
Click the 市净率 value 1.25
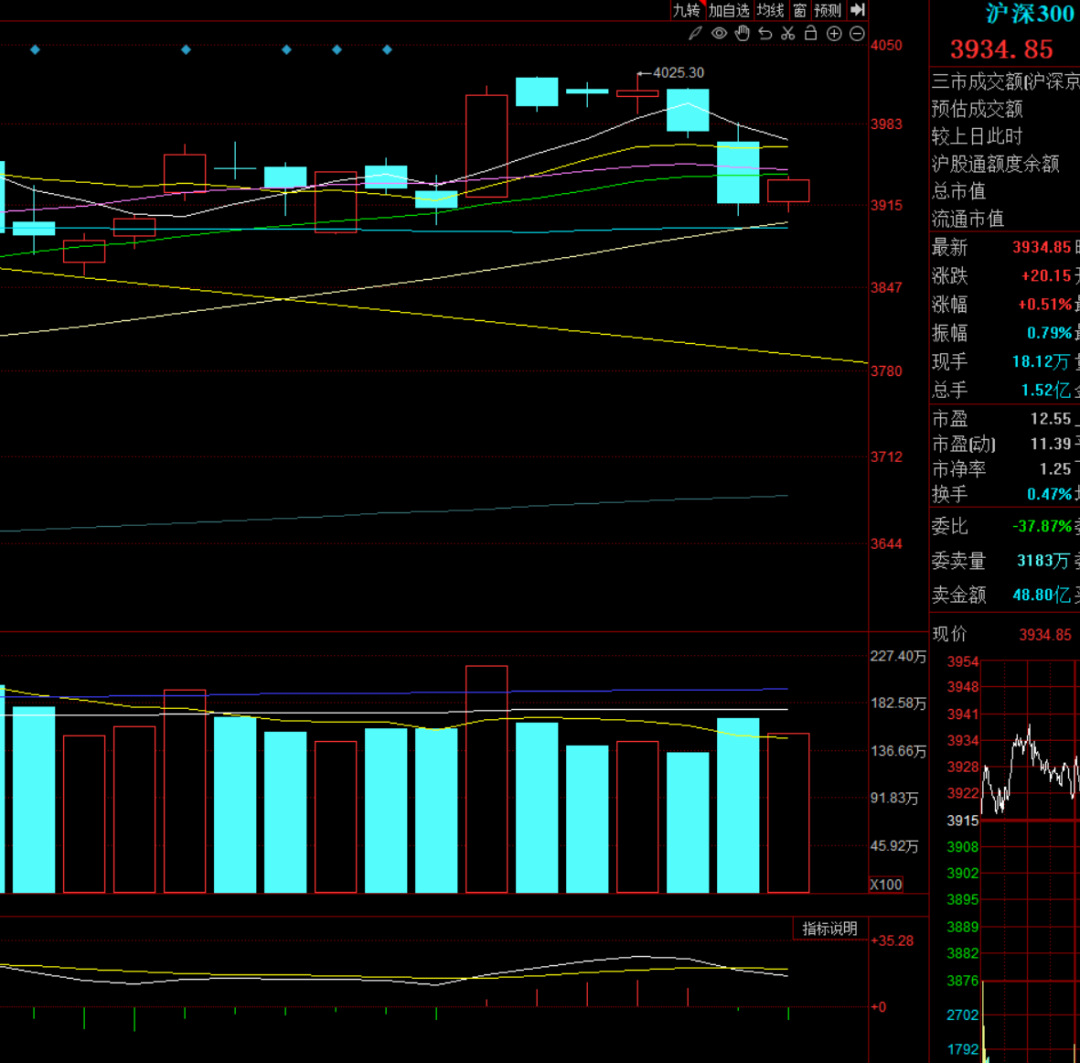click(1055, 469)
